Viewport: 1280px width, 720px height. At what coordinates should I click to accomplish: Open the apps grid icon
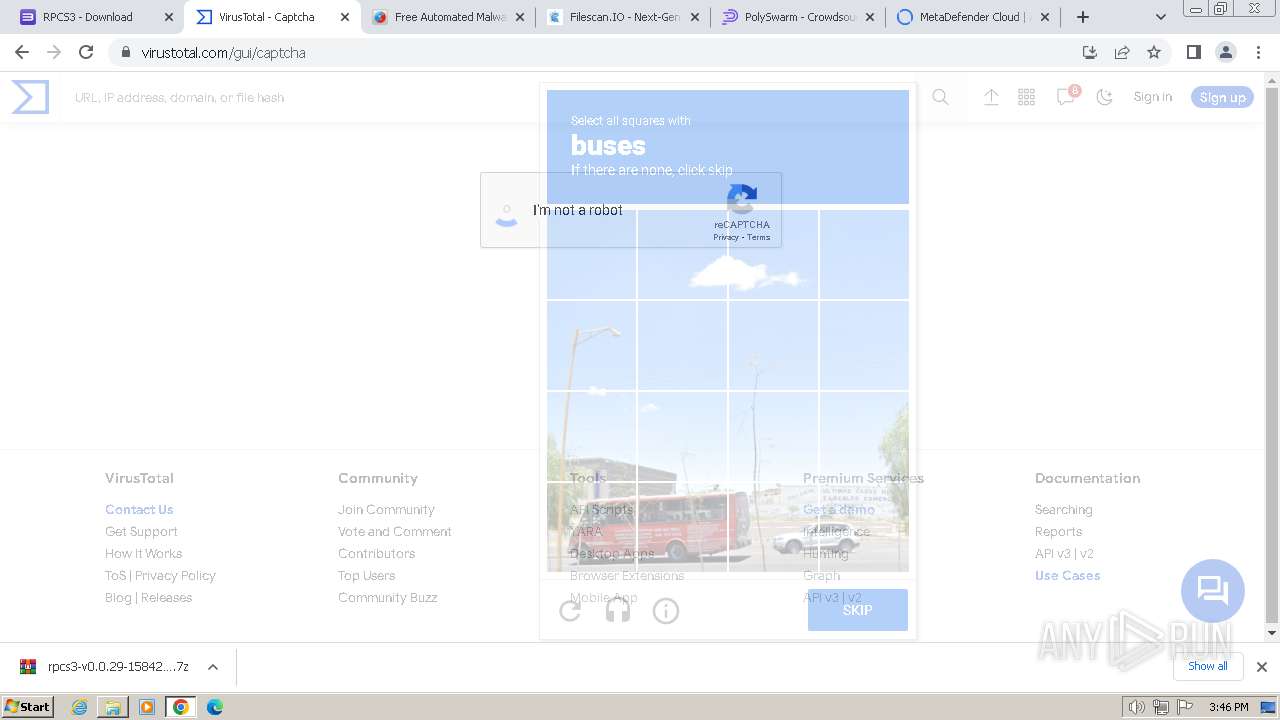tap(1026, 97)
